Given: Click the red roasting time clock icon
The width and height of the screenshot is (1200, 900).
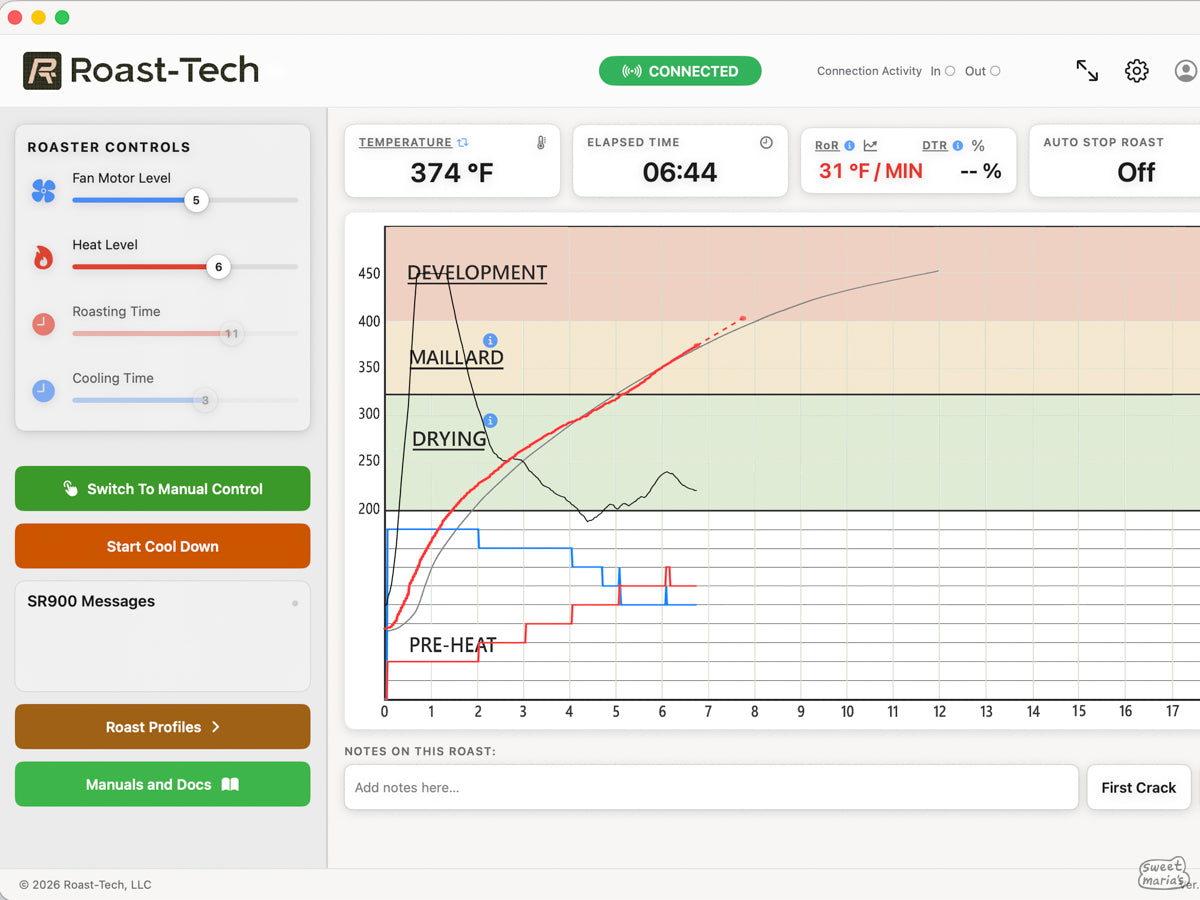Looking at the screenshot, I should (43, 324).
